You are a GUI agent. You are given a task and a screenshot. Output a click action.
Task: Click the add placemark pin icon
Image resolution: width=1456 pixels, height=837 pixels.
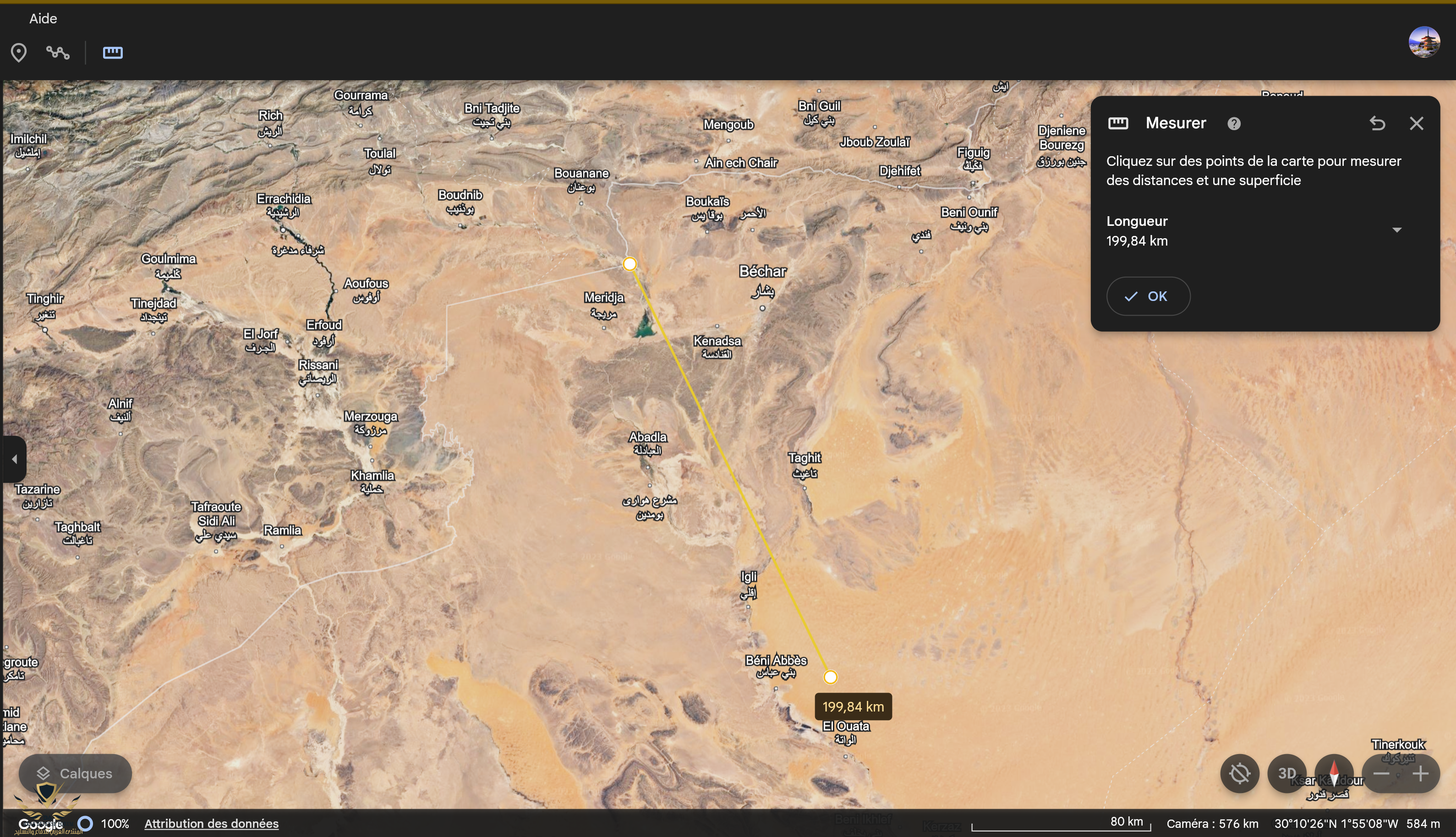pos(18,53)
